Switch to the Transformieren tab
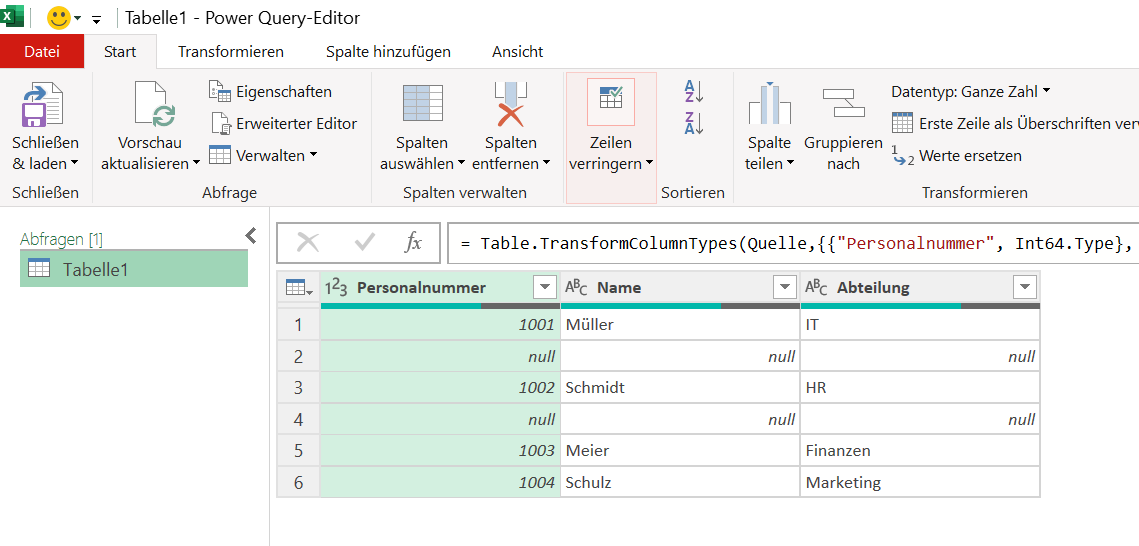The width and height of the screenshot is (1139, 546). click(231, 52)
